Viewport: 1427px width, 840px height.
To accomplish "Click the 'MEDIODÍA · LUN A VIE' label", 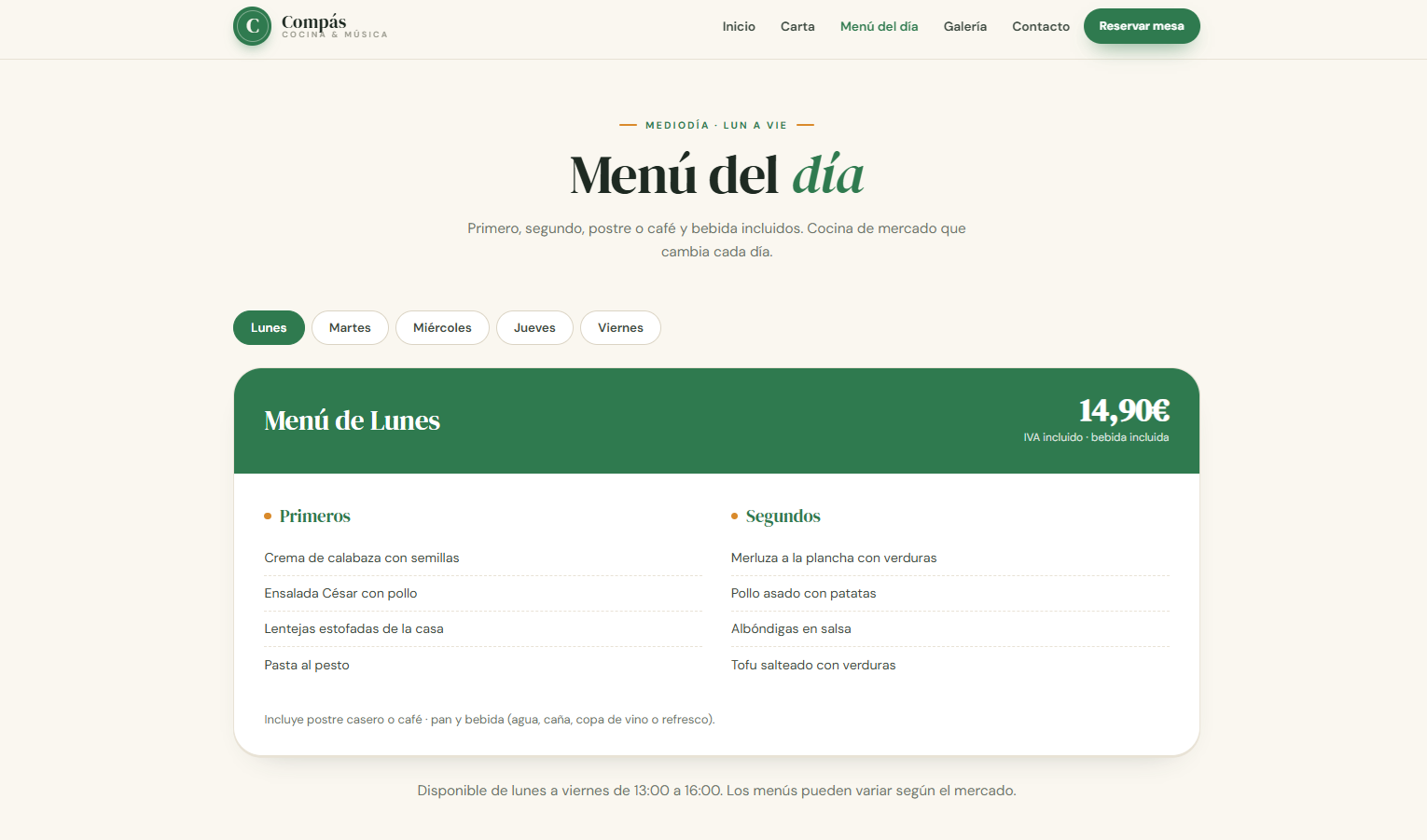I will tap(716, 125).
